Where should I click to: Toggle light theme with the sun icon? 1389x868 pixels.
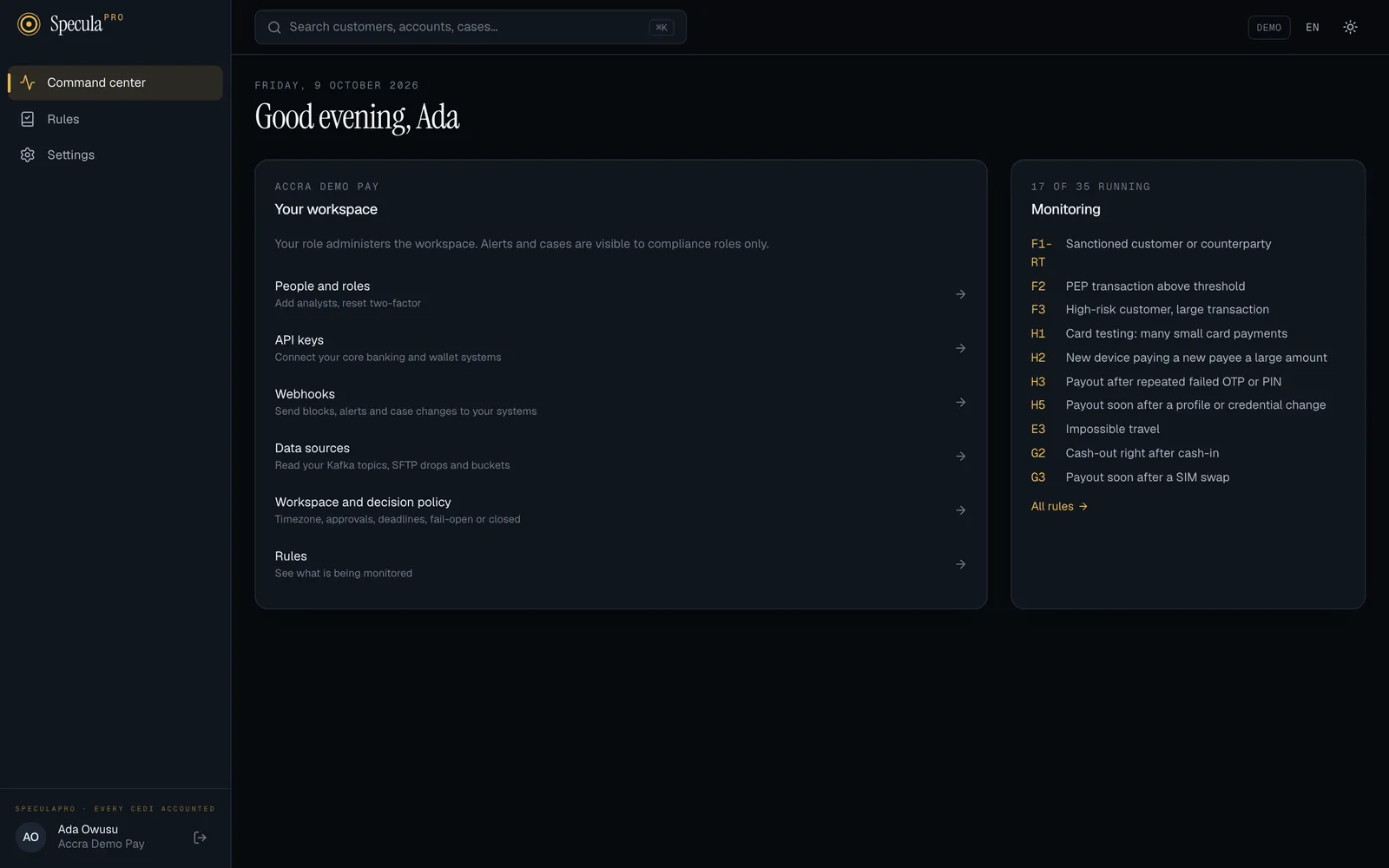point(1350,27)
